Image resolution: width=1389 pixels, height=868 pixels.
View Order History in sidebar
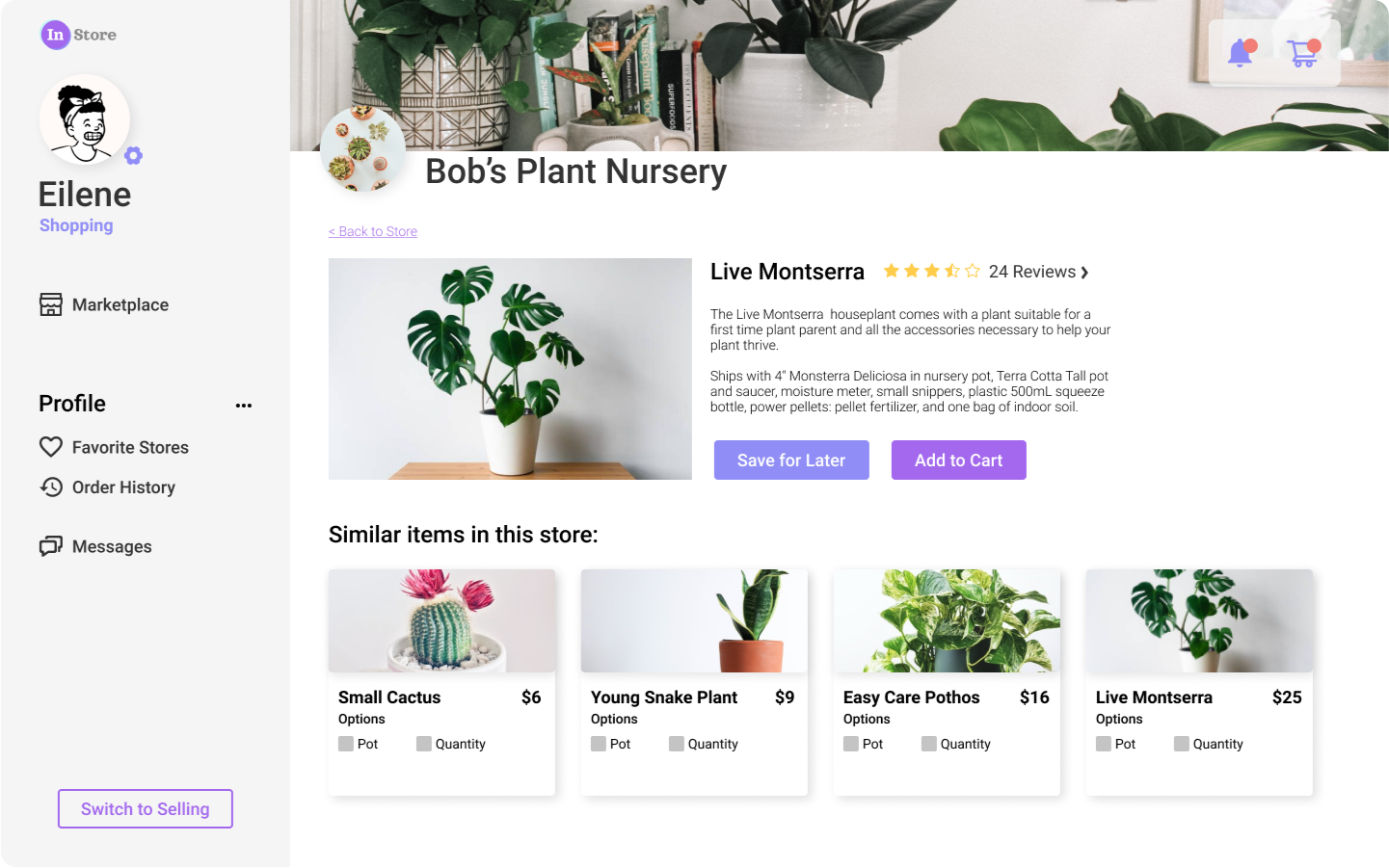pyautogui.click(x=107, y=487)
